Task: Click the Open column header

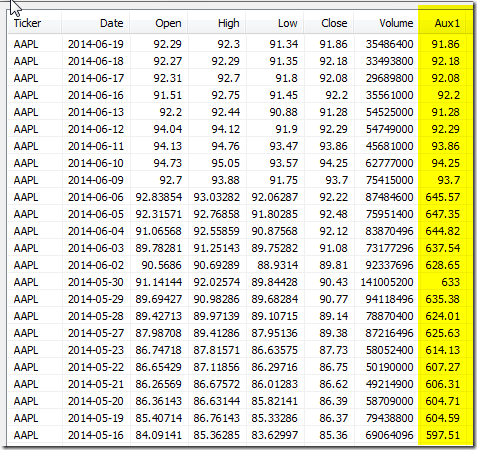Action: click(x=159, y=23)
